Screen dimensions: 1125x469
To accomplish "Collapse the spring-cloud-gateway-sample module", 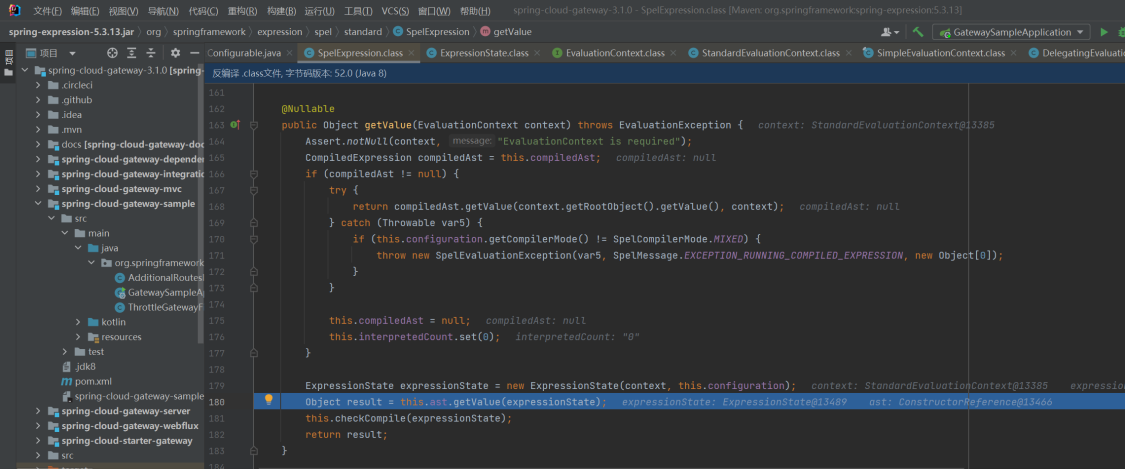I will pyautogui.click(x=38, y=204).
